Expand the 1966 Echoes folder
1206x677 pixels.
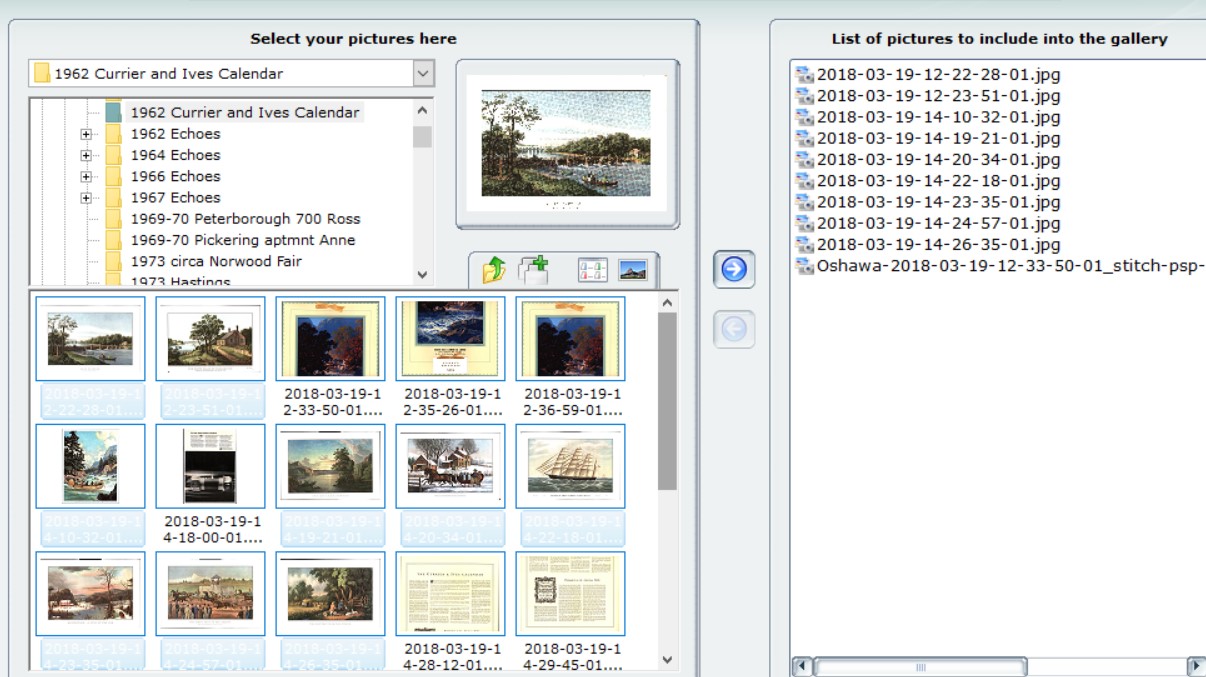86,177
